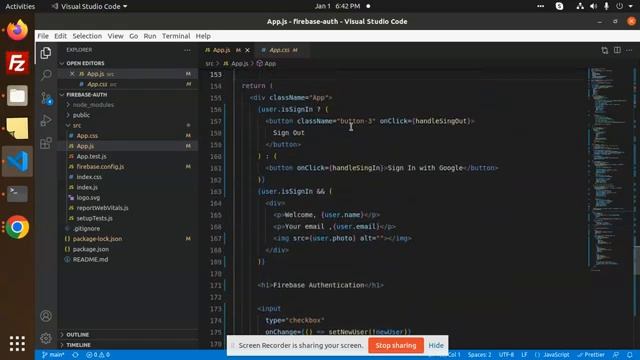This screenshot has width=640, height=360.
Task: Click Stop sharing button
Action: (396, 345)
